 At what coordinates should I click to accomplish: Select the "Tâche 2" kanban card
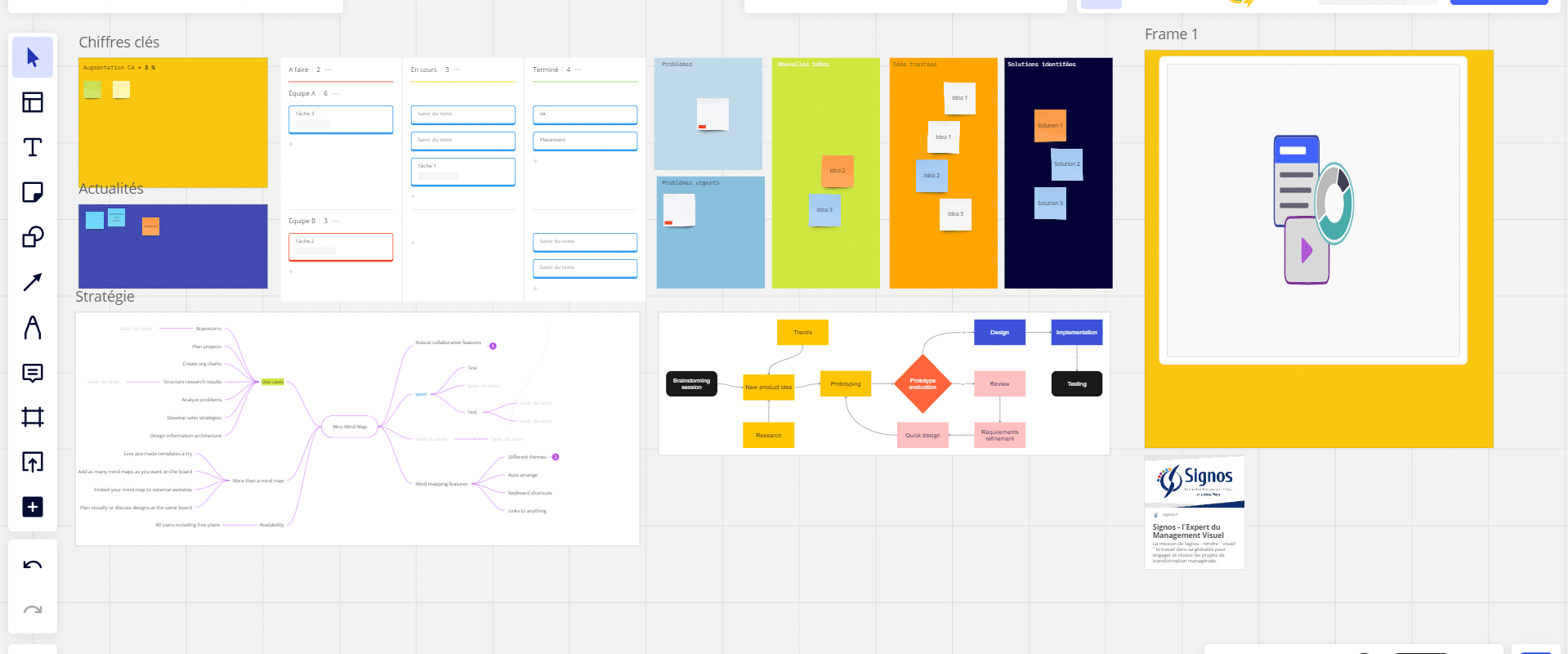(341, 247)
